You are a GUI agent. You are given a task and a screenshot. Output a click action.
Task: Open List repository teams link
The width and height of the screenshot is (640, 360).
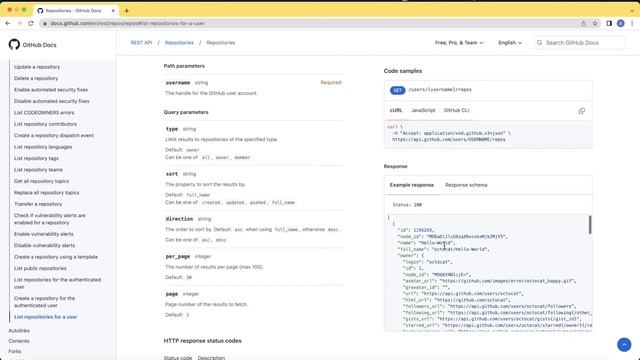[38, 169]
